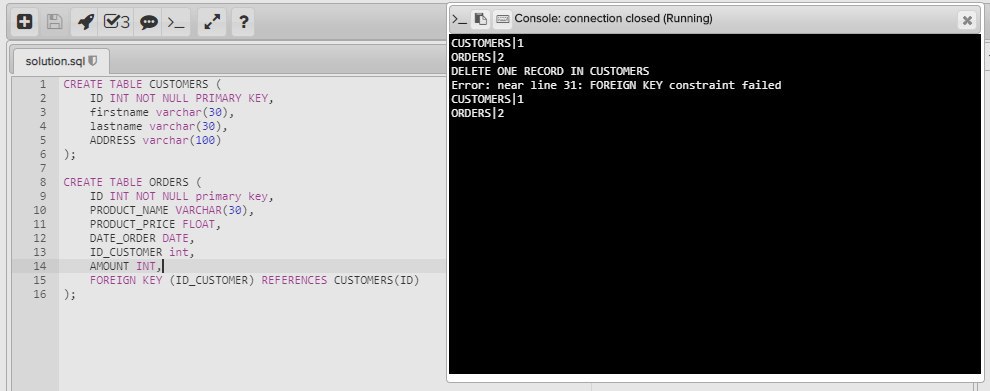The height and width of the screenshot is (391, 990).
Task: Click the first 'CUSTOMERS|1' console output line
Action: point(487,43)
